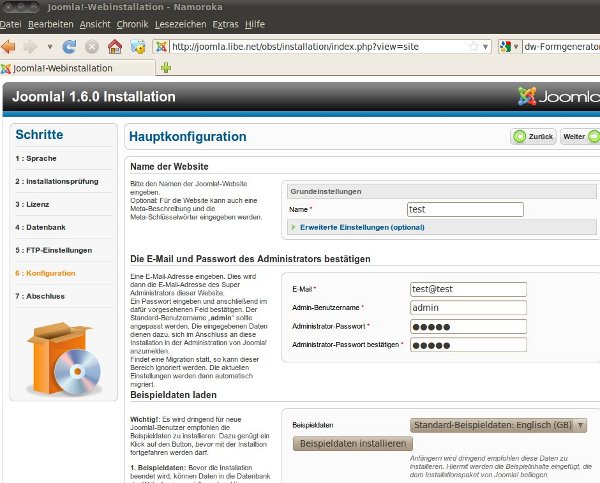600x483 pixels.
Task: Click step 1 : Sprache
Action: (x=36, y=158)
